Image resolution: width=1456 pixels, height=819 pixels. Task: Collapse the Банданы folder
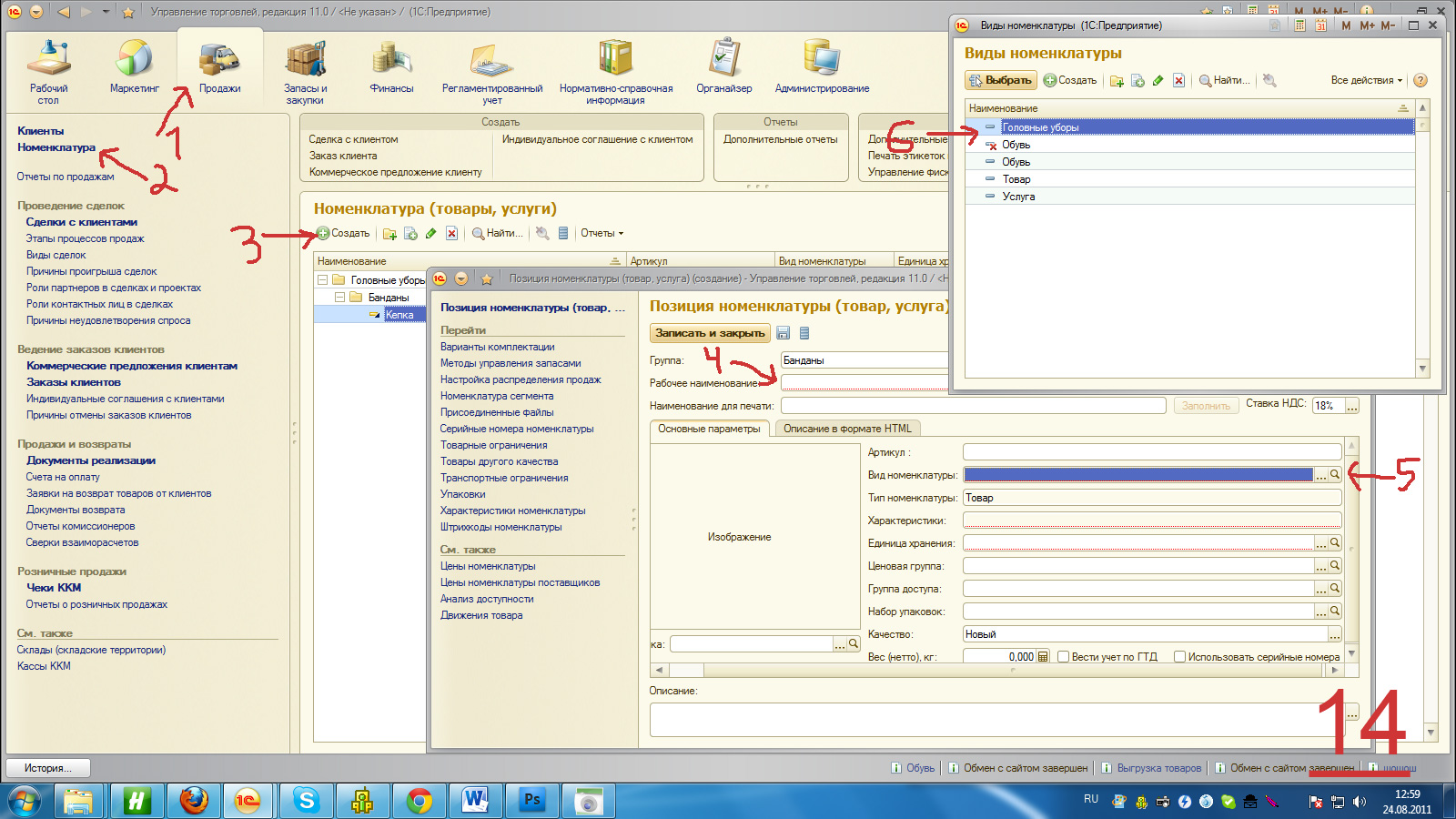point(339,298)
